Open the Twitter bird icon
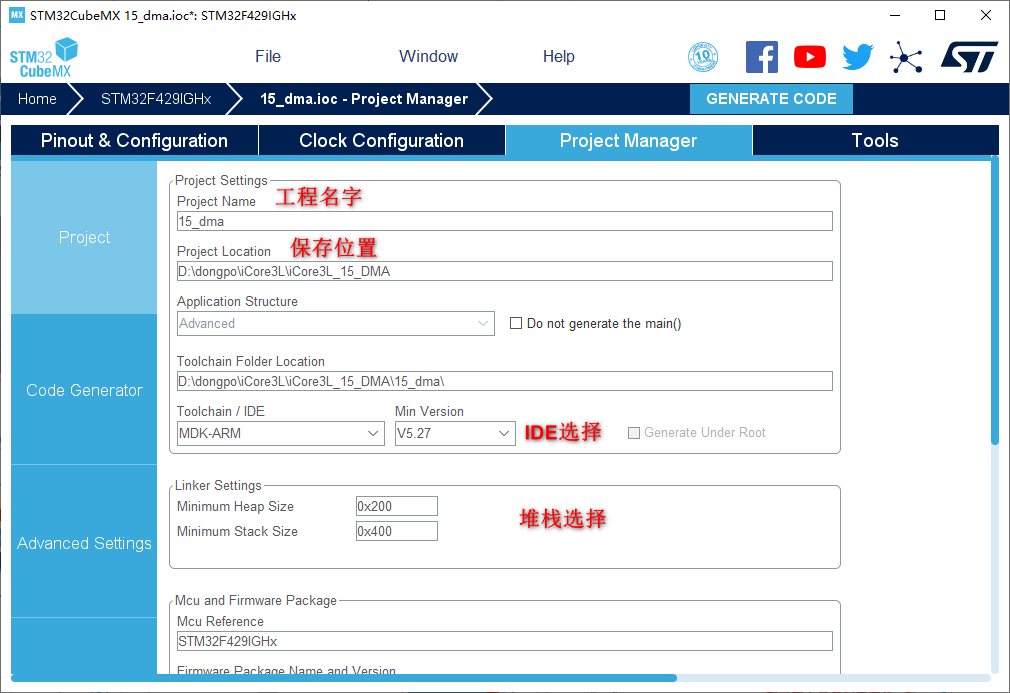This screenshot has width=1010, height=693. click(x=857, y=57)
